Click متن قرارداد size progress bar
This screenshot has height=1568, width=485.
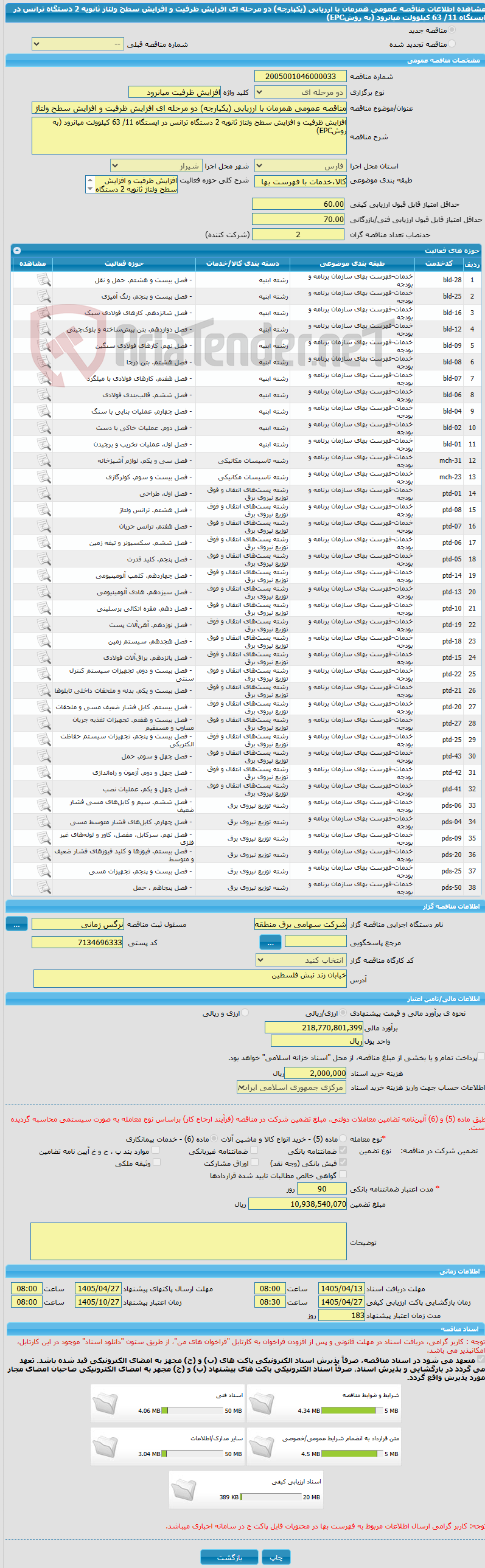tap(352, 1454)
